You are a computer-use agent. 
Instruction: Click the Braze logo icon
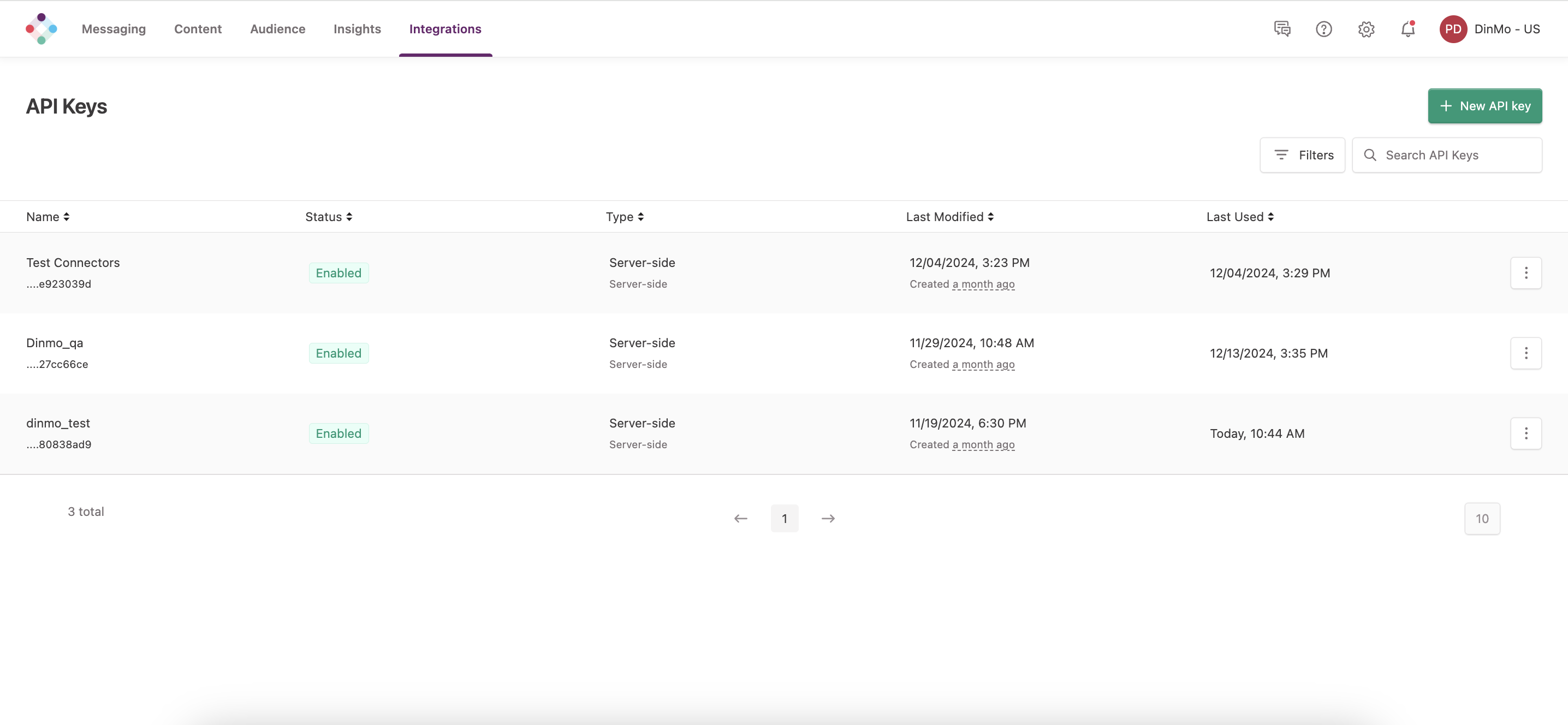point(41,28)
